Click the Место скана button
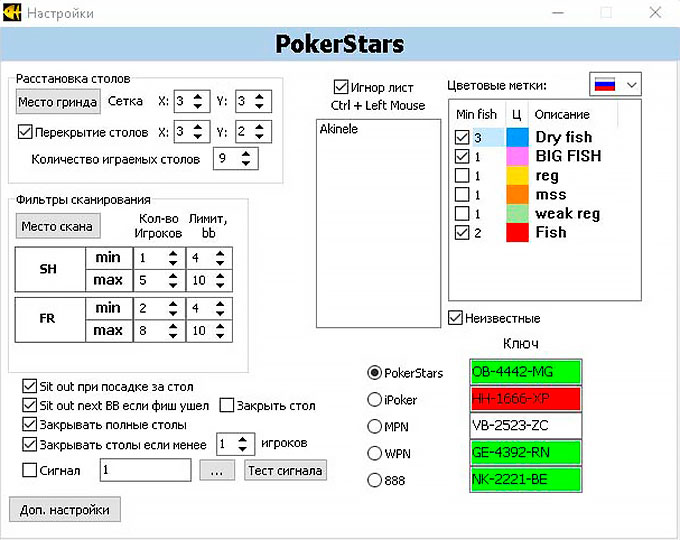This screenshot has width=680, height=540. [57, 226]
